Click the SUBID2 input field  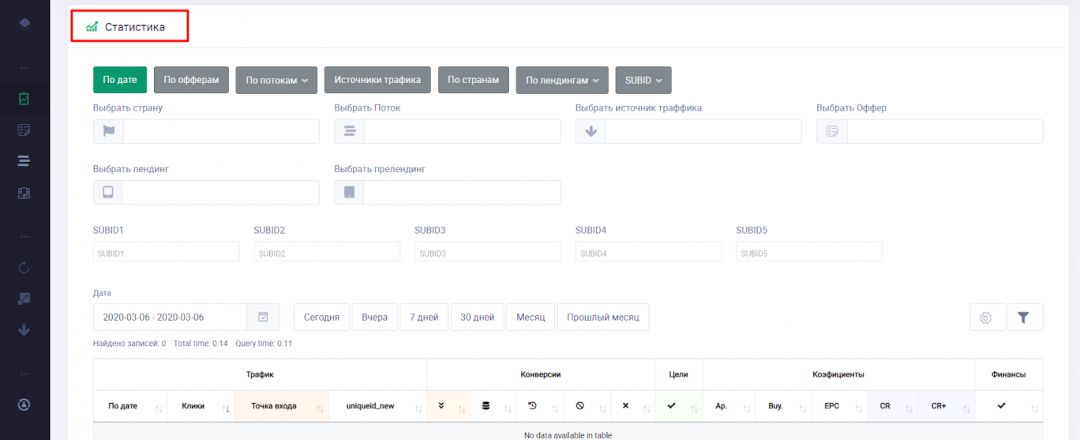326,253
